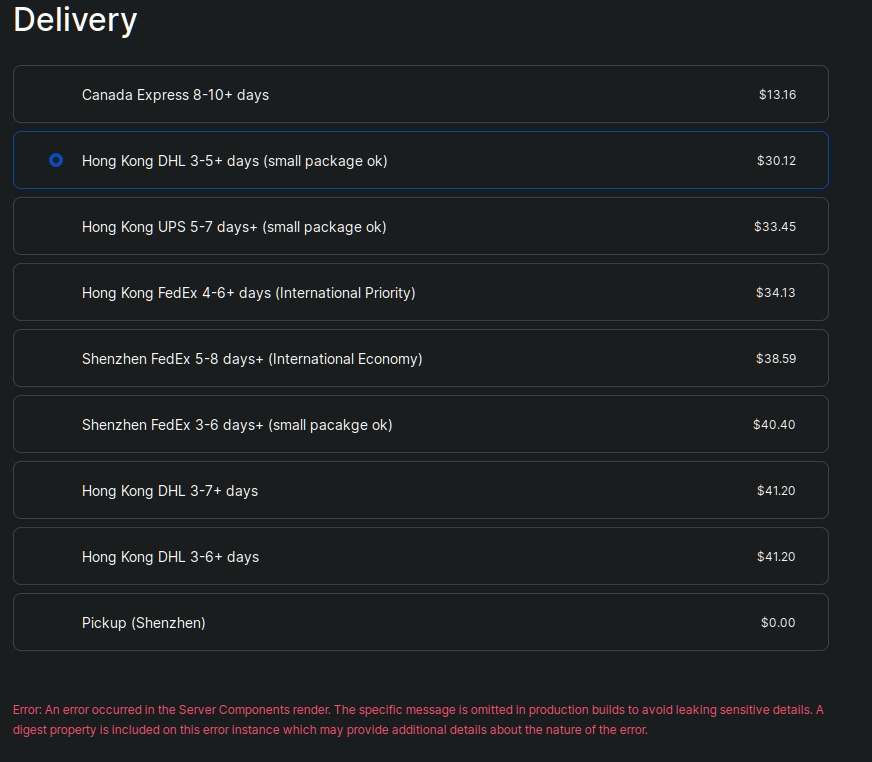Click the $41.20 price for DHL 3-6+ days
Viewport: 872px width, 762px height.
pos(776,557)
